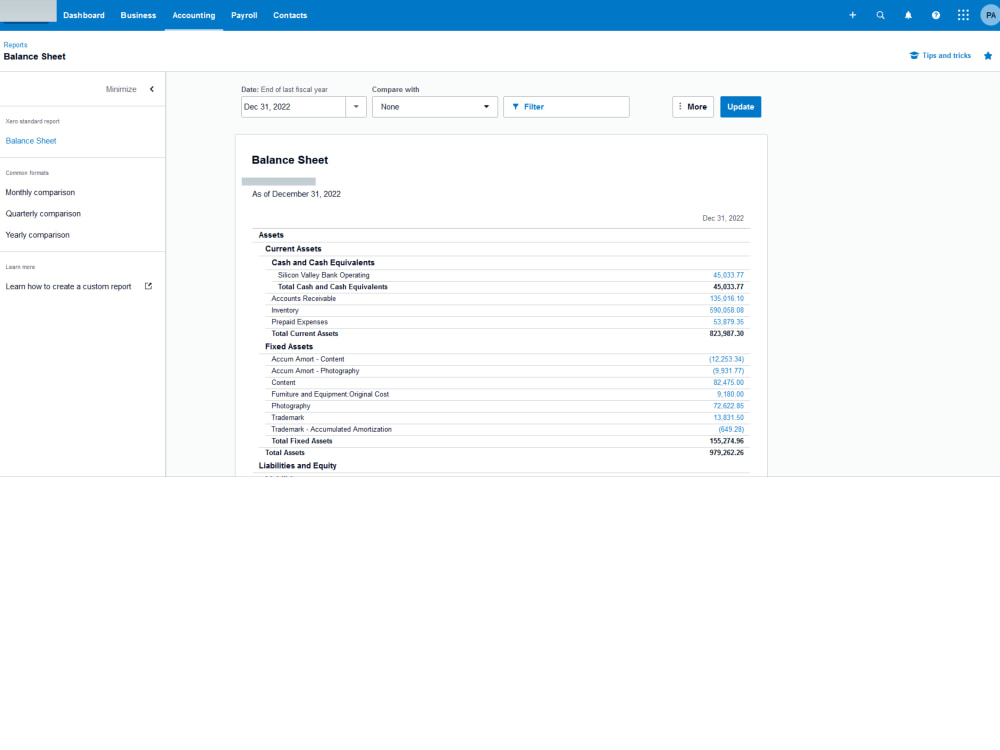This screenshot has height=750, width=1000.
Task: Open the More options menu
Action: (x=692, y=106)
